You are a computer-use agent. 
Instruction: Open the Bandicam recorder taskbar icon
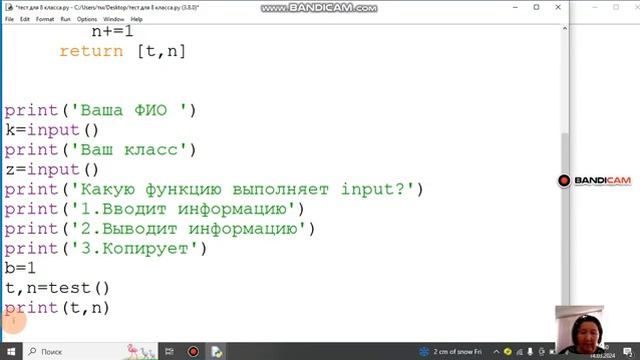pos(193,351)
